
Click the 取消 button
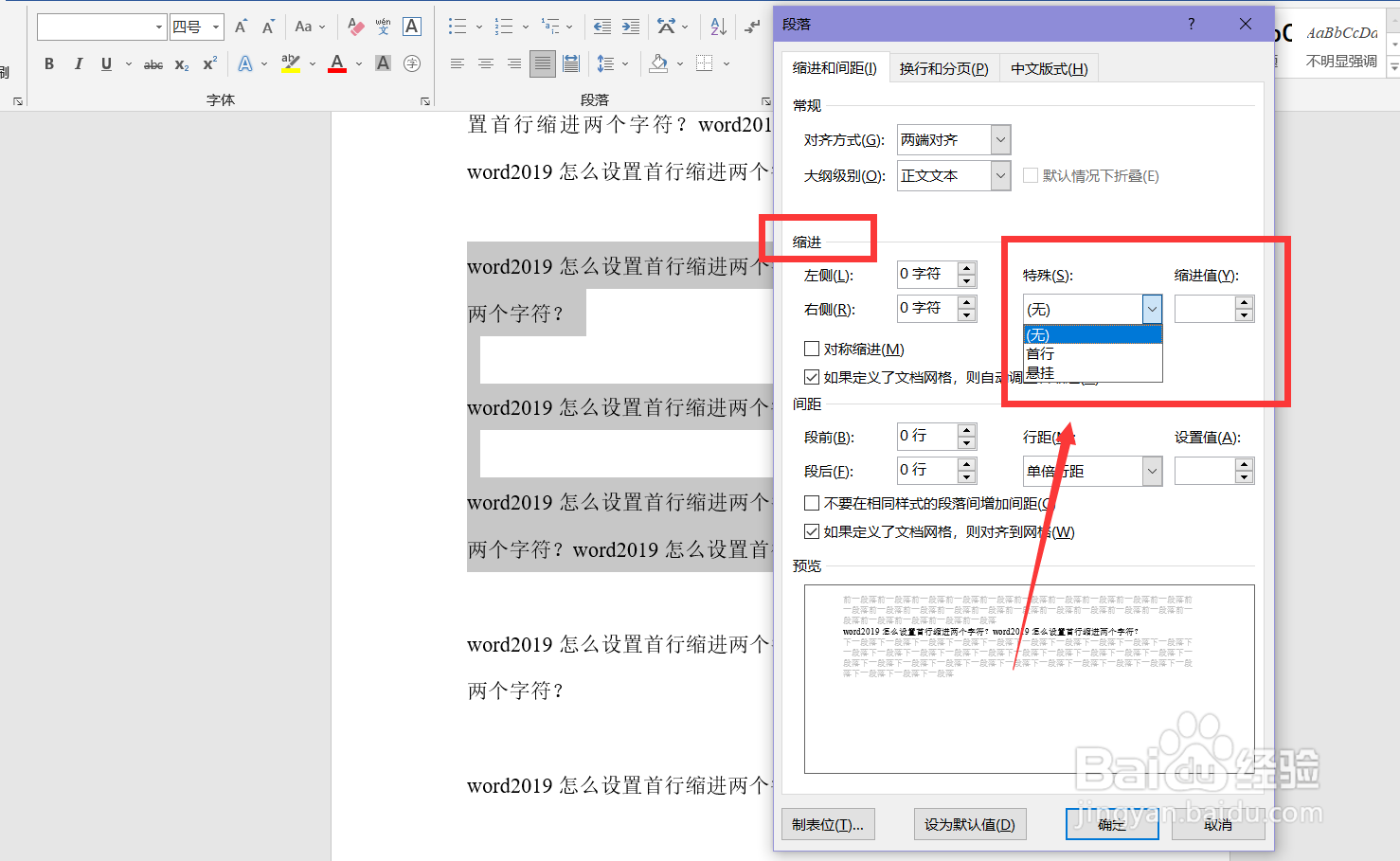pyautogui.click(x=1218, y=824)
